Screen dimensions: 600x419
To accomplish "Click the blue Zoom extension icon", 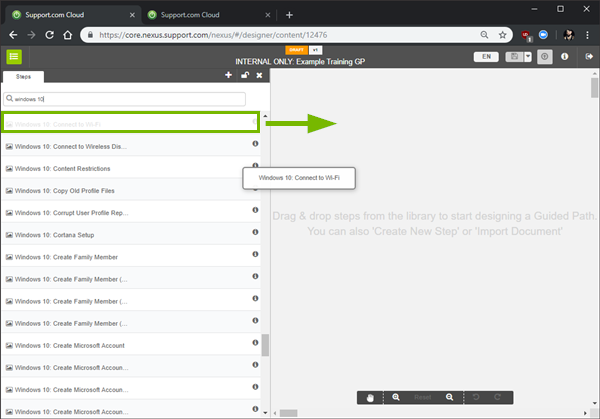I will pos(543,35).
